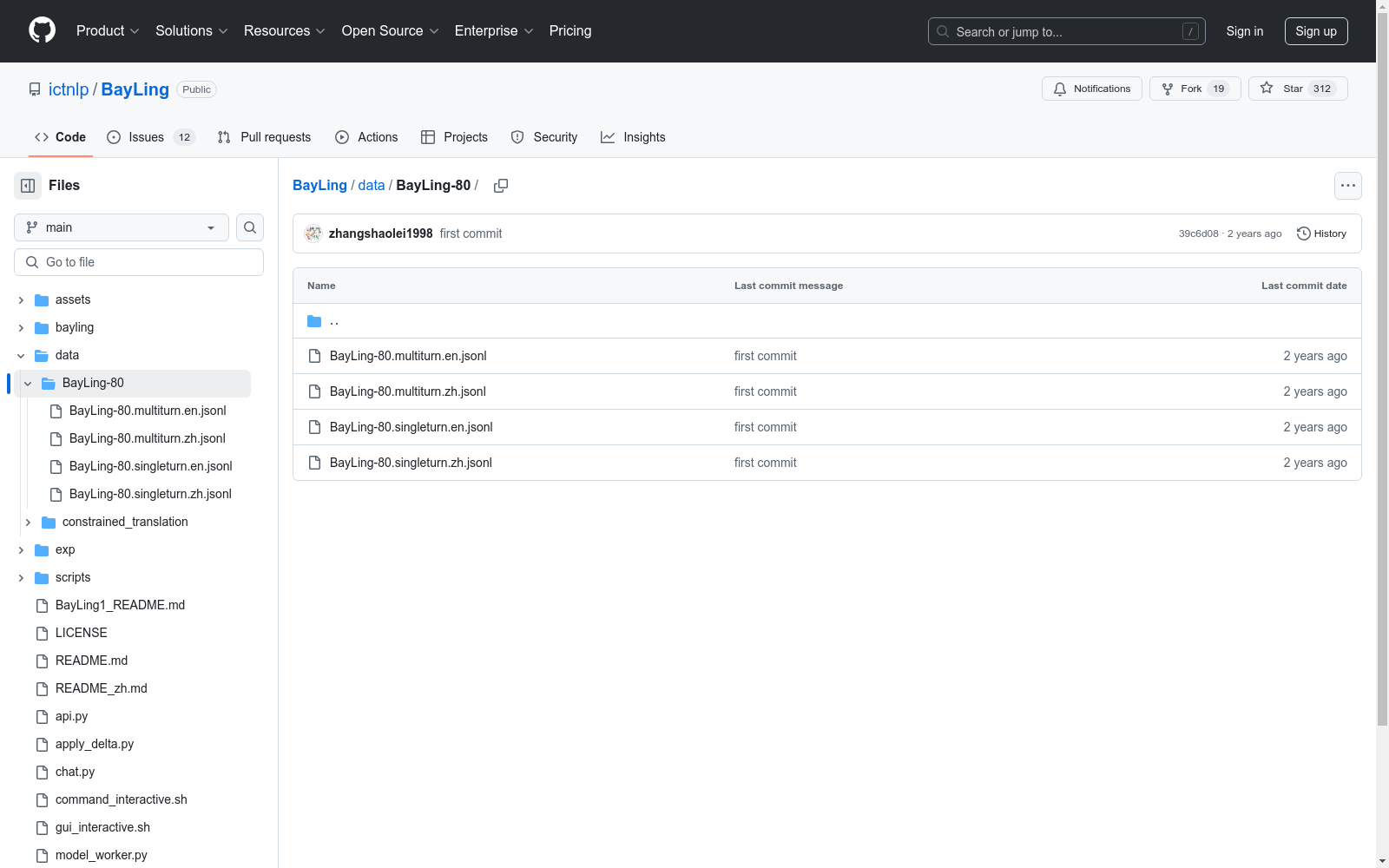Open the BayLing repository title link
This screenshot has height=868, width=1389.
135,89
